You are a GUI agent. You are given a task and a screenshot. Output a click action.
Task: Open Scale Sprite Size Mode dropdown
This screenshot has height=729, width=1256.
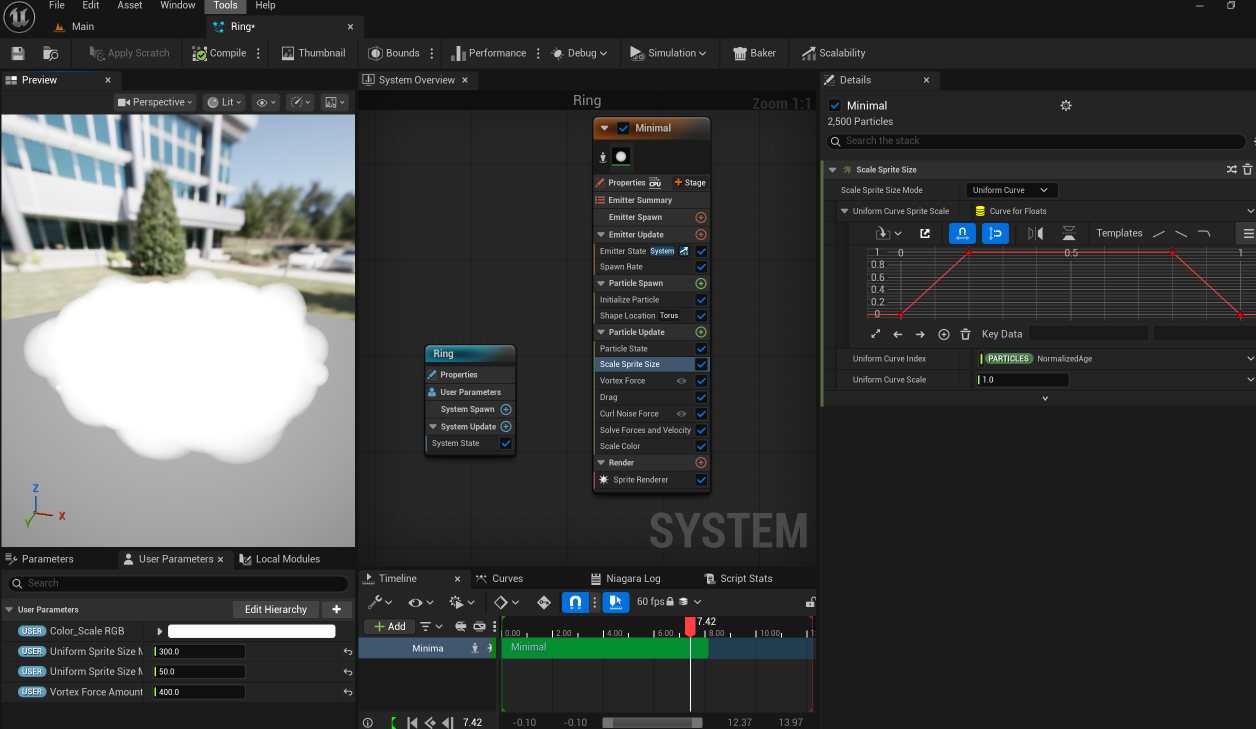(x=1011, y=190)
